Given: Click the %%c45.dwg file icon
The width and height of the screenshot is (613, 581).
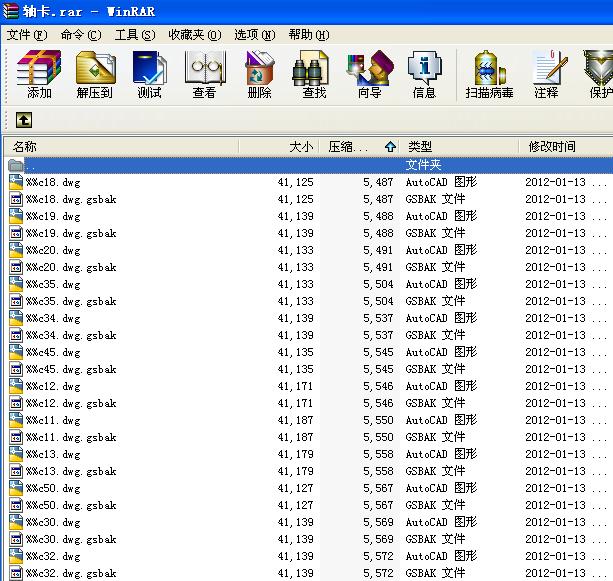Looking at the screenshot, I should pyautogui.click(x=16, y=352).
